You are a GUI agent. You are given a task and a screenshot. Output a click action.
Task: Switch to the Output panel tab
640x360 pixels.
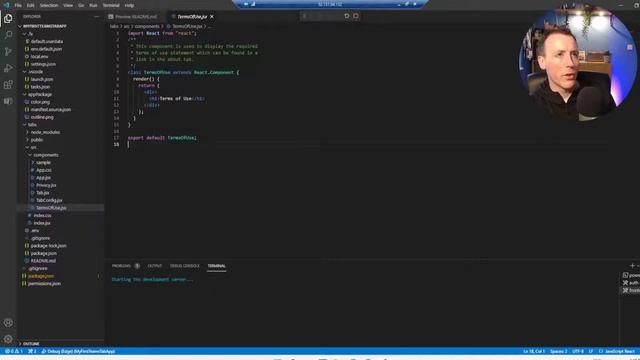[x=155, y=266]
